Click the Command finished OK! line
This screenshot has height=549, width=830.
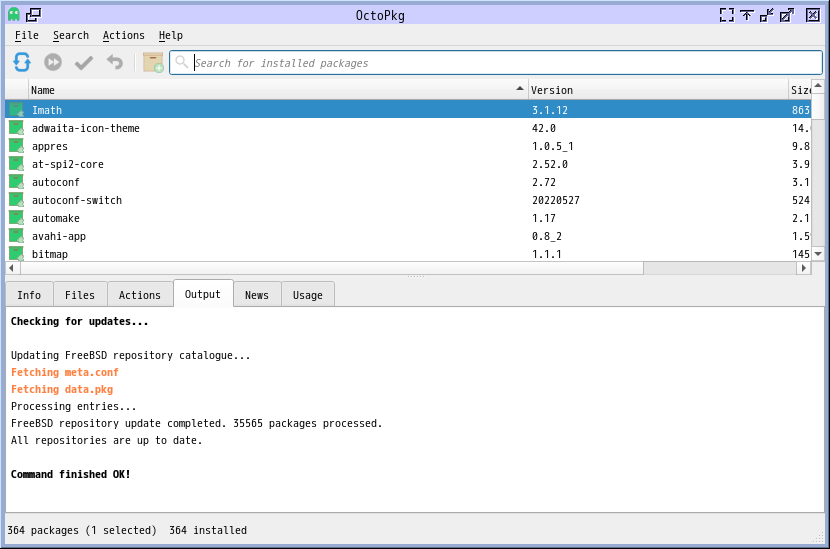click(x=70, y=474)
